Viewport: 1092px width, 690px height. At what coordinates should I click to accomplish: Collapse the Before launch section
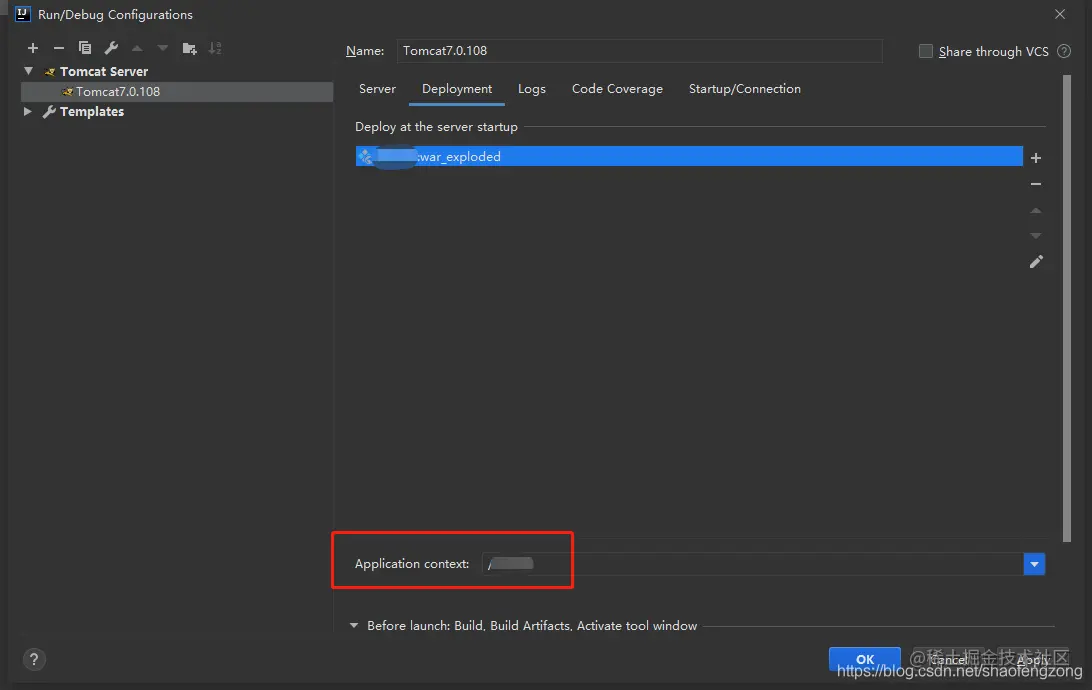point(354,625)
